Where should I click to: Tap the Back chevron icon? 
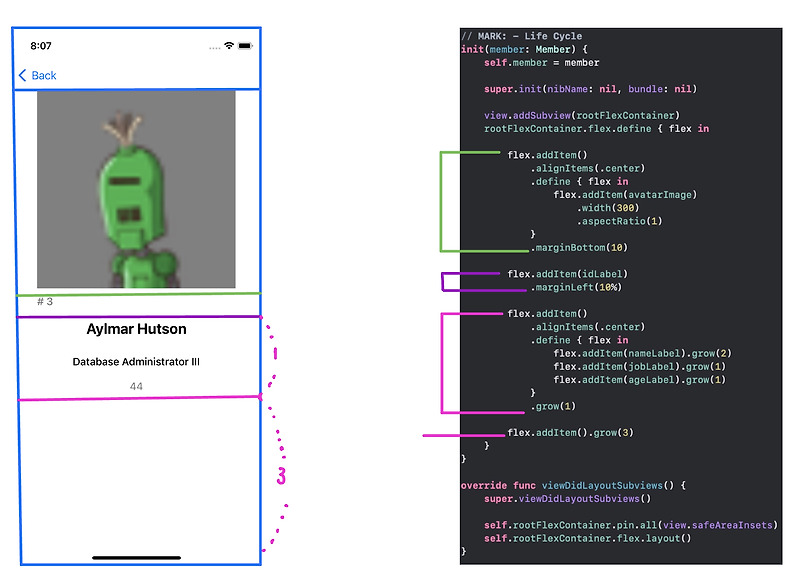pyautogui.click(x=21, y=75)
